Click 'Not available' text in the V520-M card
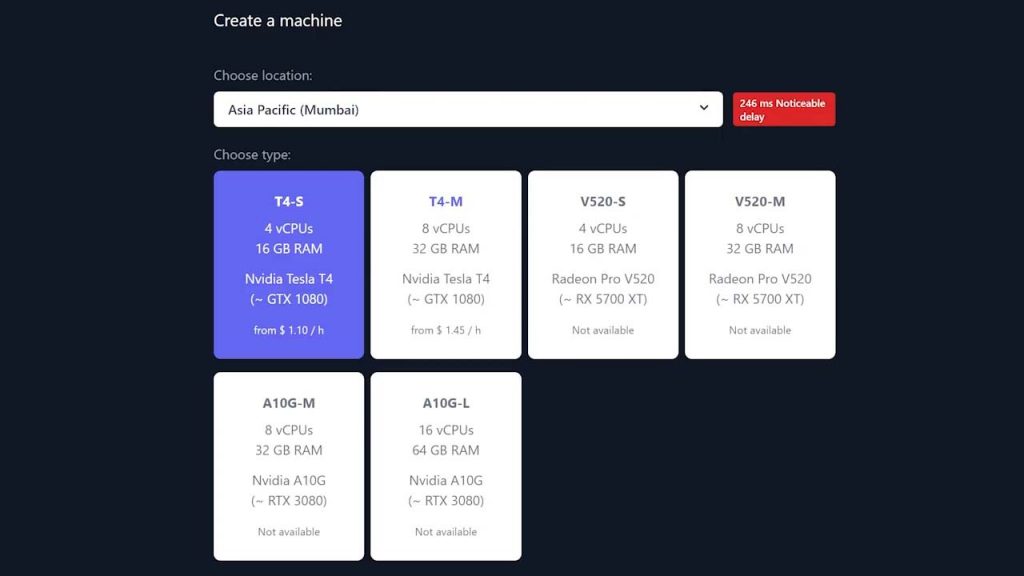Screen dimensions: 1024x576 [760, 330]
